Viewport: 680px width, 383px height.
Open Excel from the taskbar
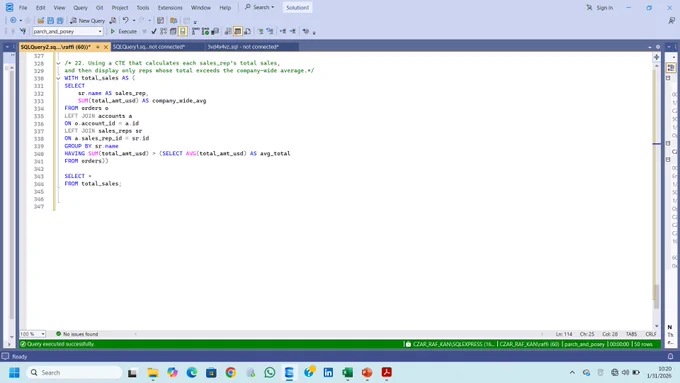click(x=347, y=373)
